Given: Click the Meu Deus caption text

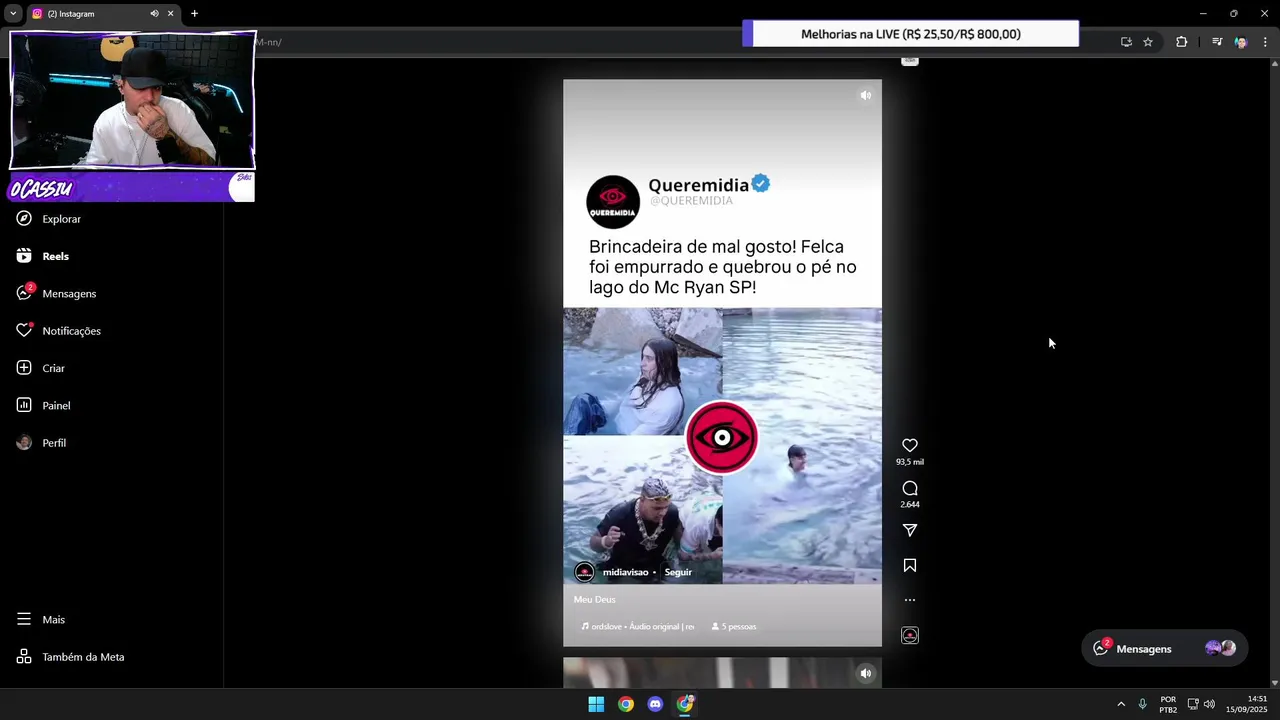Looking at the screenshot, I should (x=594, y=599).
